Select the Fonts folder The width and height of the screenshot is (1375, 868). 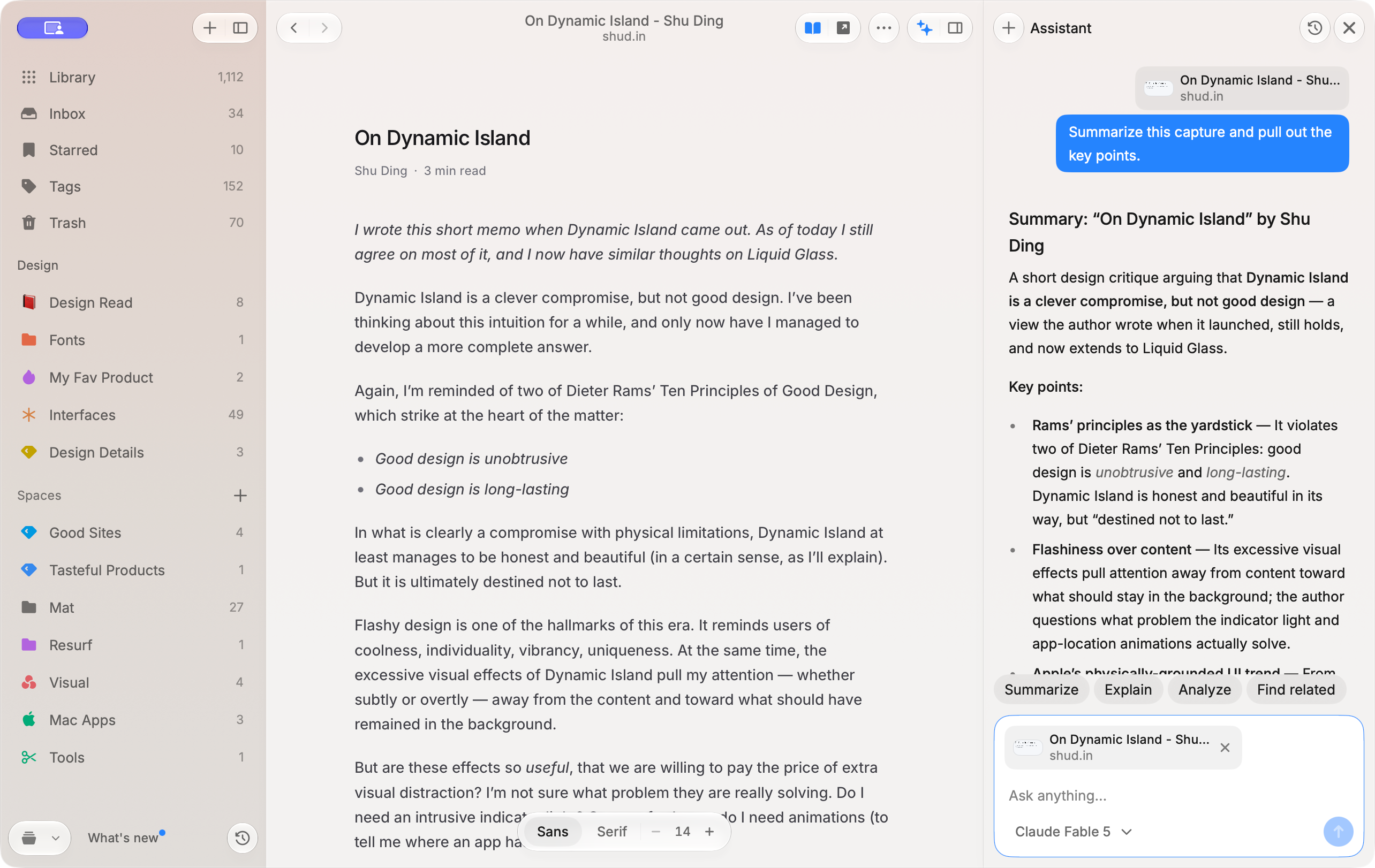coord(133,340)
